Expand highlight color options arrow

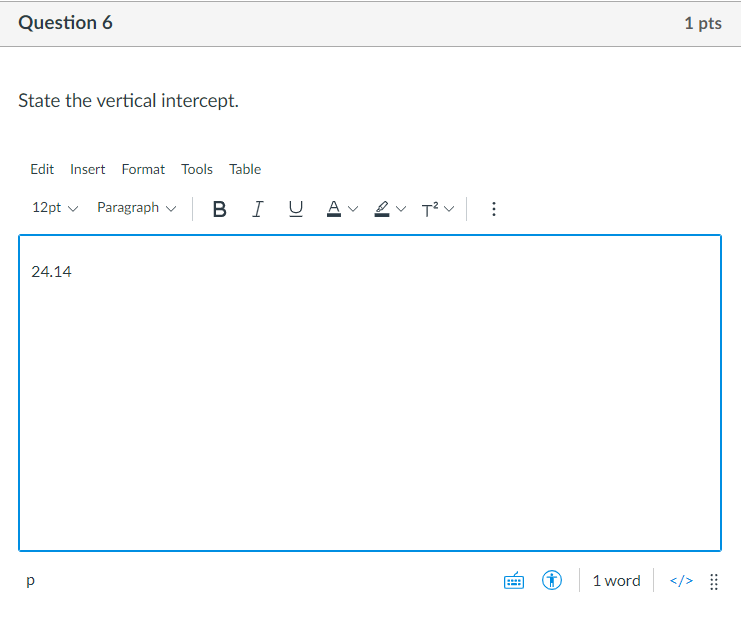coord(401,208)
